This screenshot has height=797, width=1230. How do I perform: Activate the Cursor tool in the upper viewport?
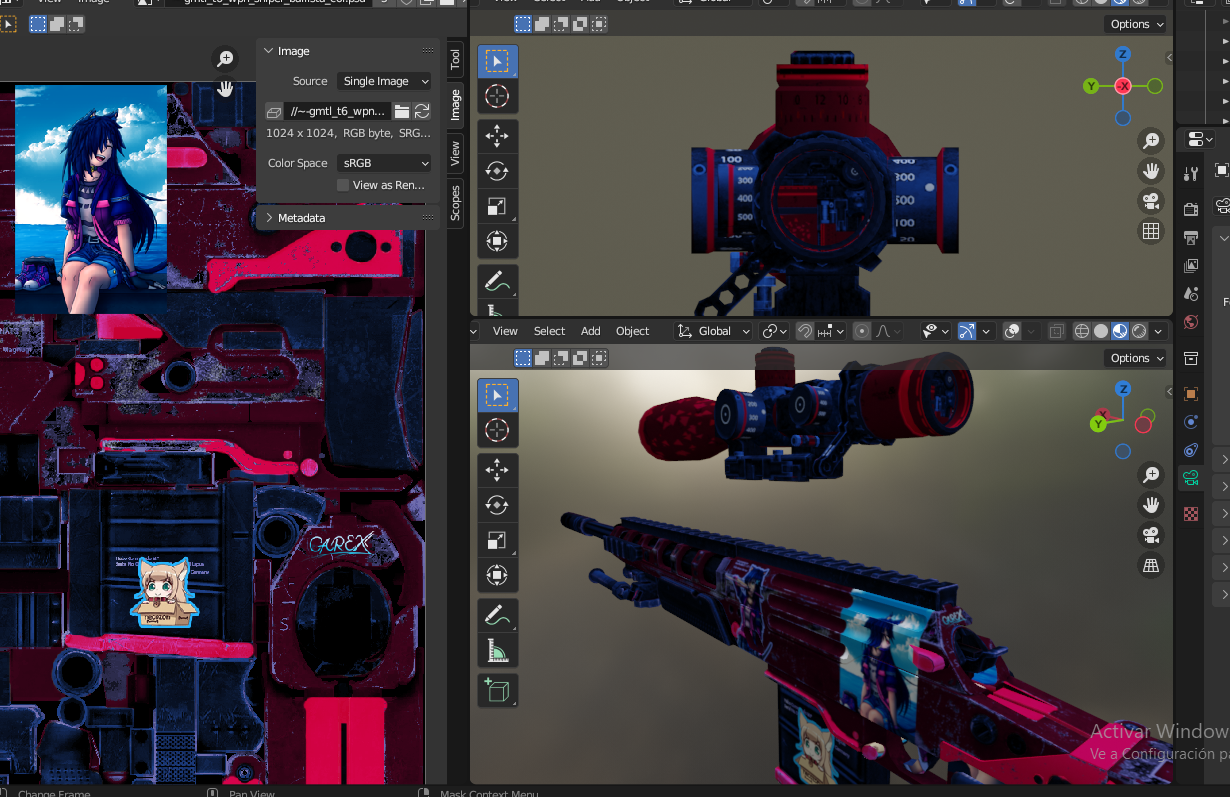click(497, 97)
